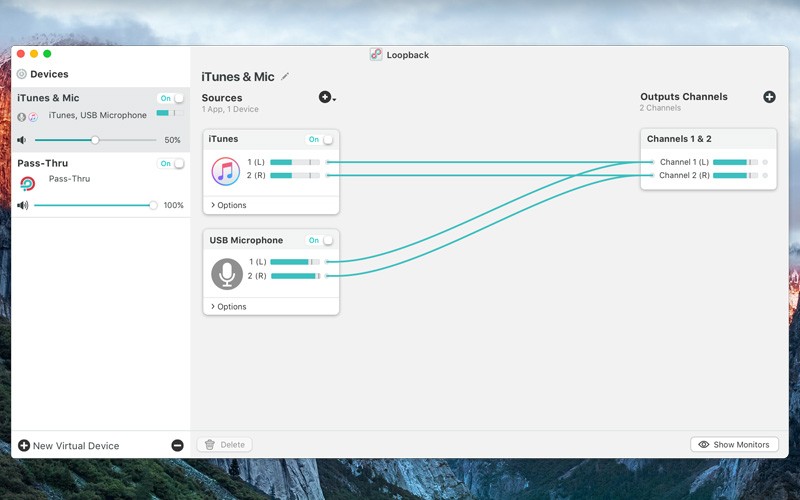The image size is (800, 500).
Task: Click the pencil icon to rename iTunes & Mic
Action: click(285, 77)
